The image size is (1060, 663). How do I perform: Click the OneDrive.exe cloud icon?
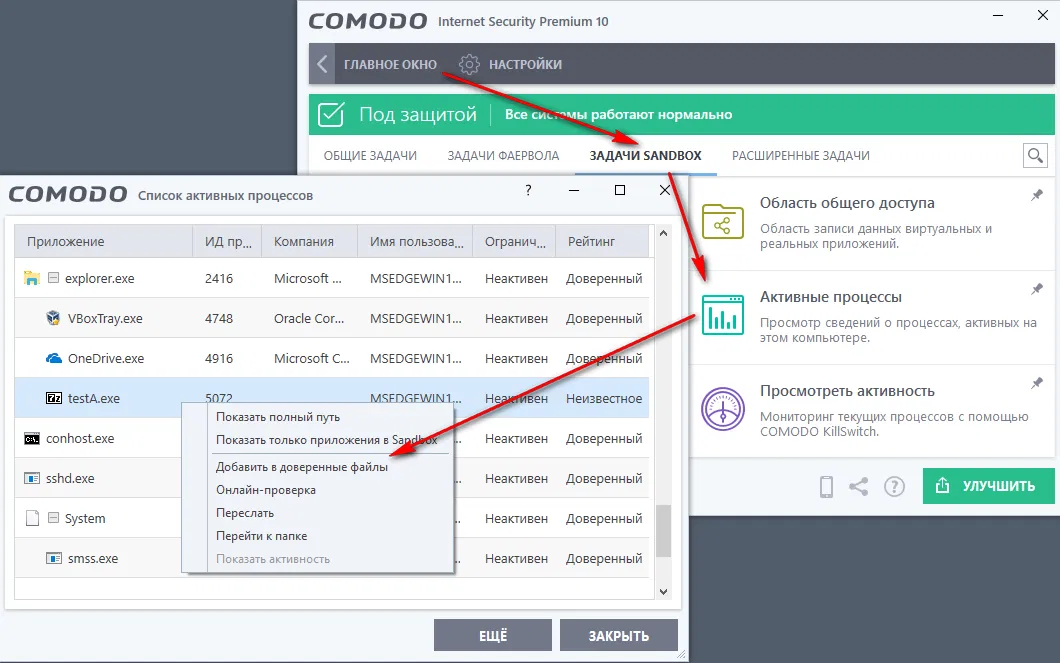point(53,358)
